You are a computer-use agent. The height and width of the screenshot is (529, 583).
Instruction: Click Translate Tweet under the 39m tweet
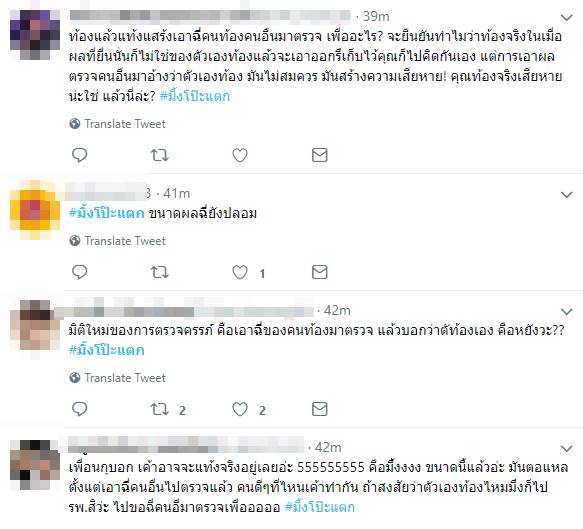[x=117, y=124]
